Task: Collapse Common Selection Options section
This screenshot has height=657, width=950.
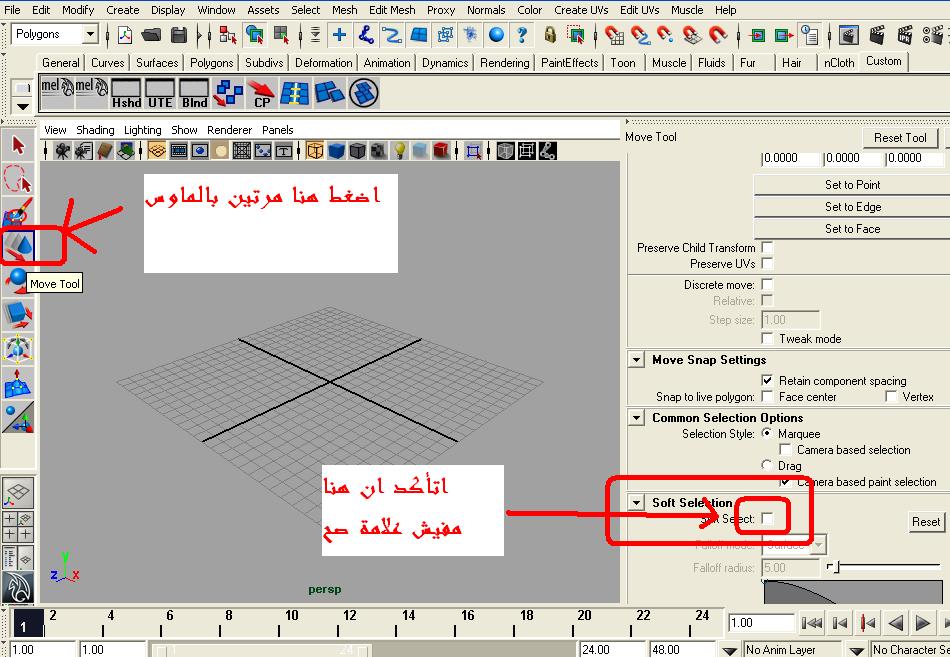Action: 636,418
